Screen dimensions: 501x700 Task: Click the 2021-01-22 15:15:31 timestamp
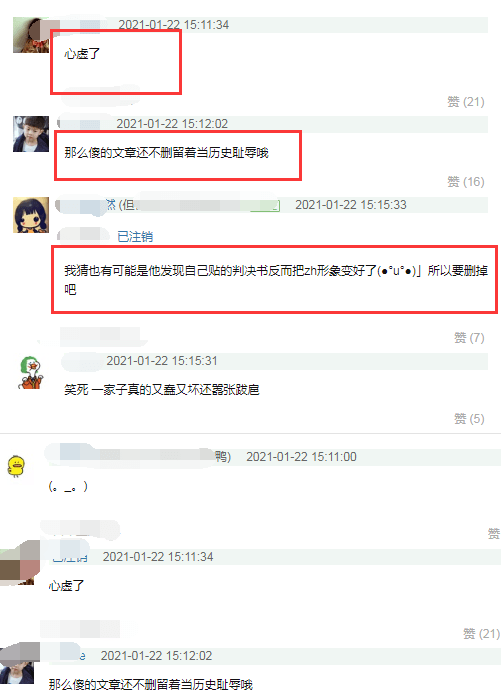tap(162, 361)
